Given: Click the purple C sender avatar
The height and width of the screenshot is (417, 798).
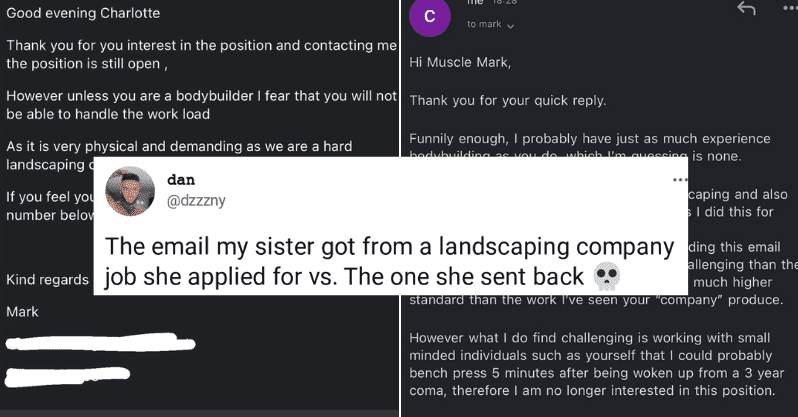Looking at the screenshot, I should (430, 16).
